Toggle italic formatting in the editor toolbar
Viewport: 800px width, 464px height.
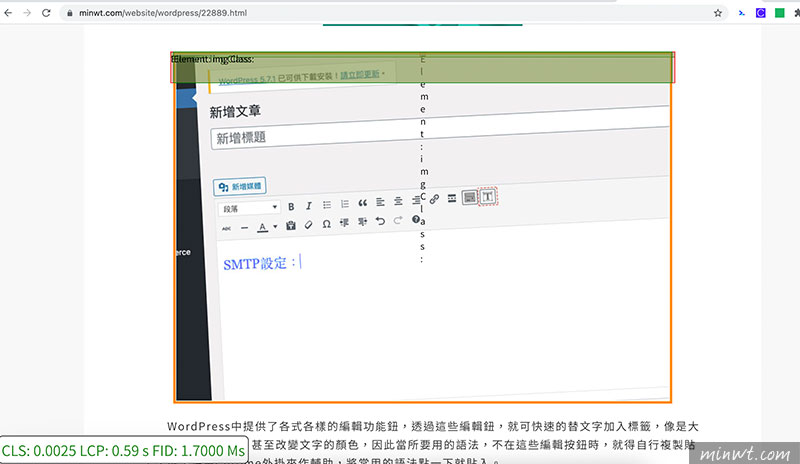tap(308, 206)
